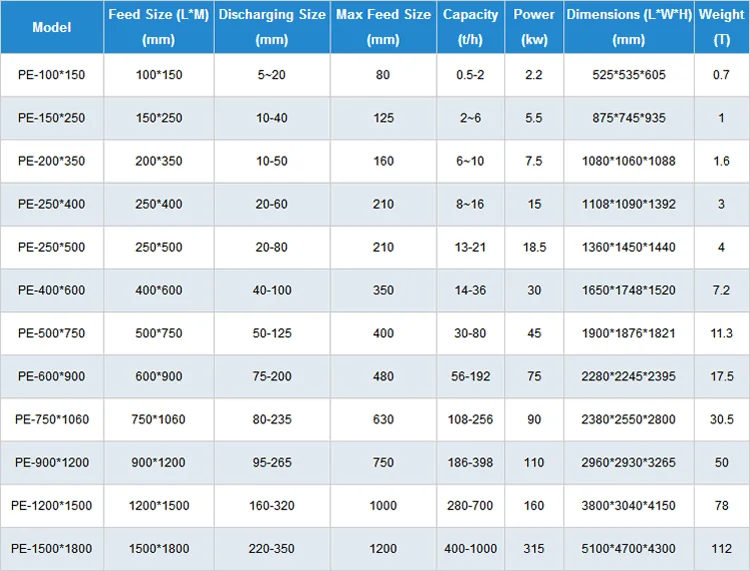Screen dimensions: 750x571
Task: Select the Feed Size (L*M) header
Action: 159,27
